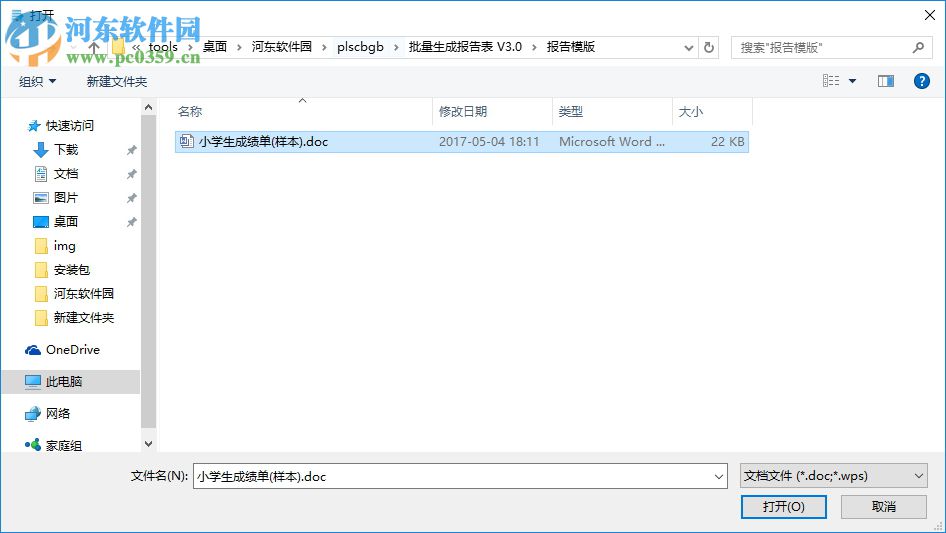The height and width of the screenshot is (533, 946).
Task: Select 家庭组 in navigation pane
Action: (x=64, y=445)
